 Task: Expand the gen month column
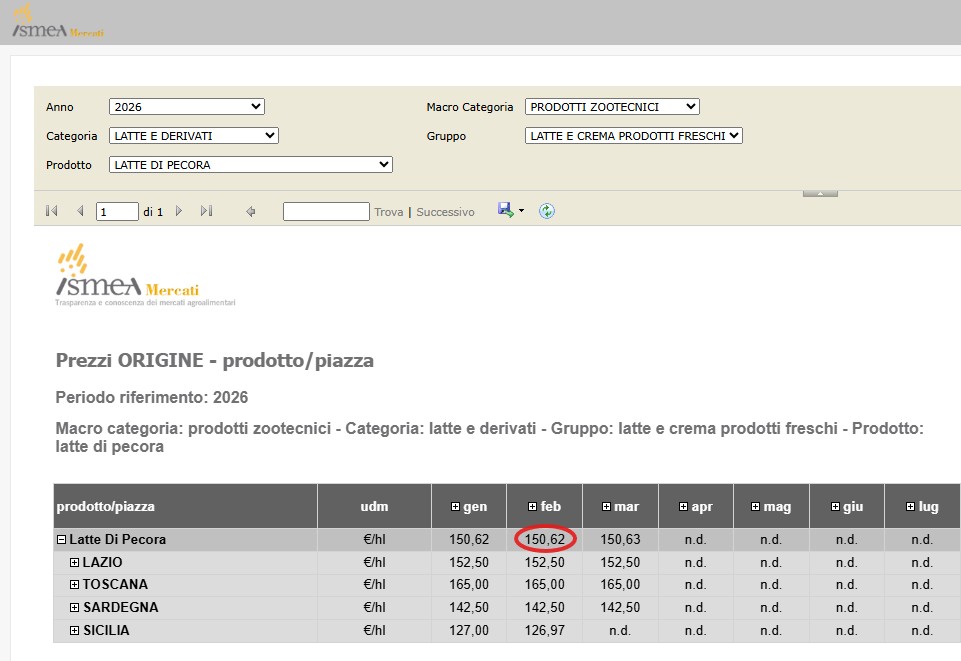pos(455,507)
